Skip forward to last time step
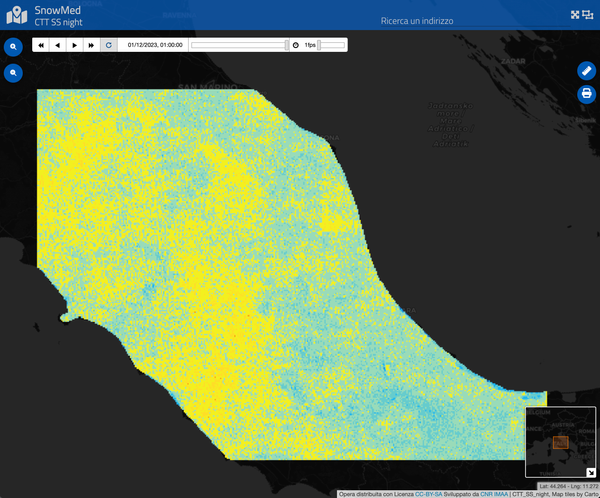The height and width of the screenshot is (498, 600). pyautogui.click(x=92, y=45)
